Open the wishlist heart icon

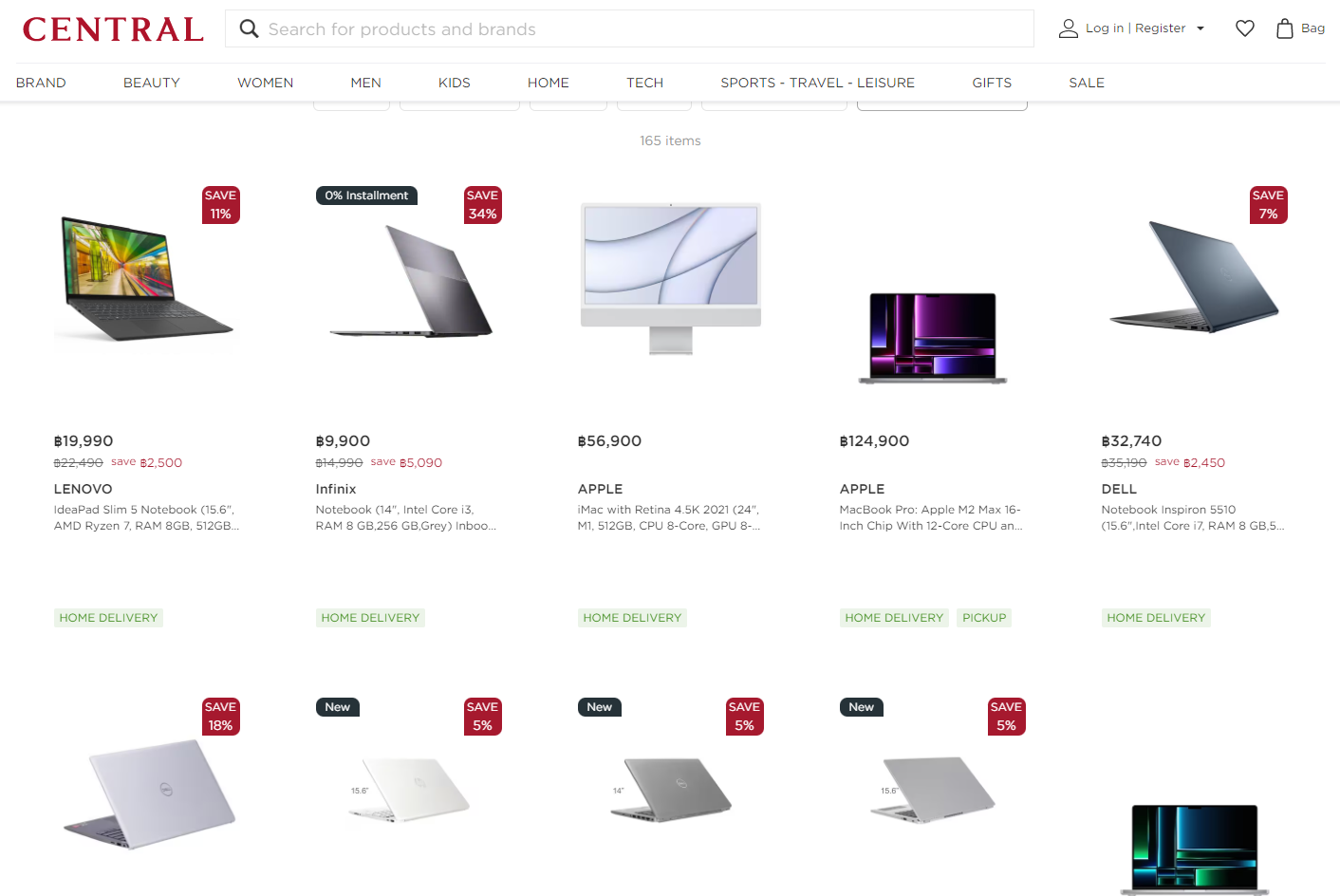1244,28
